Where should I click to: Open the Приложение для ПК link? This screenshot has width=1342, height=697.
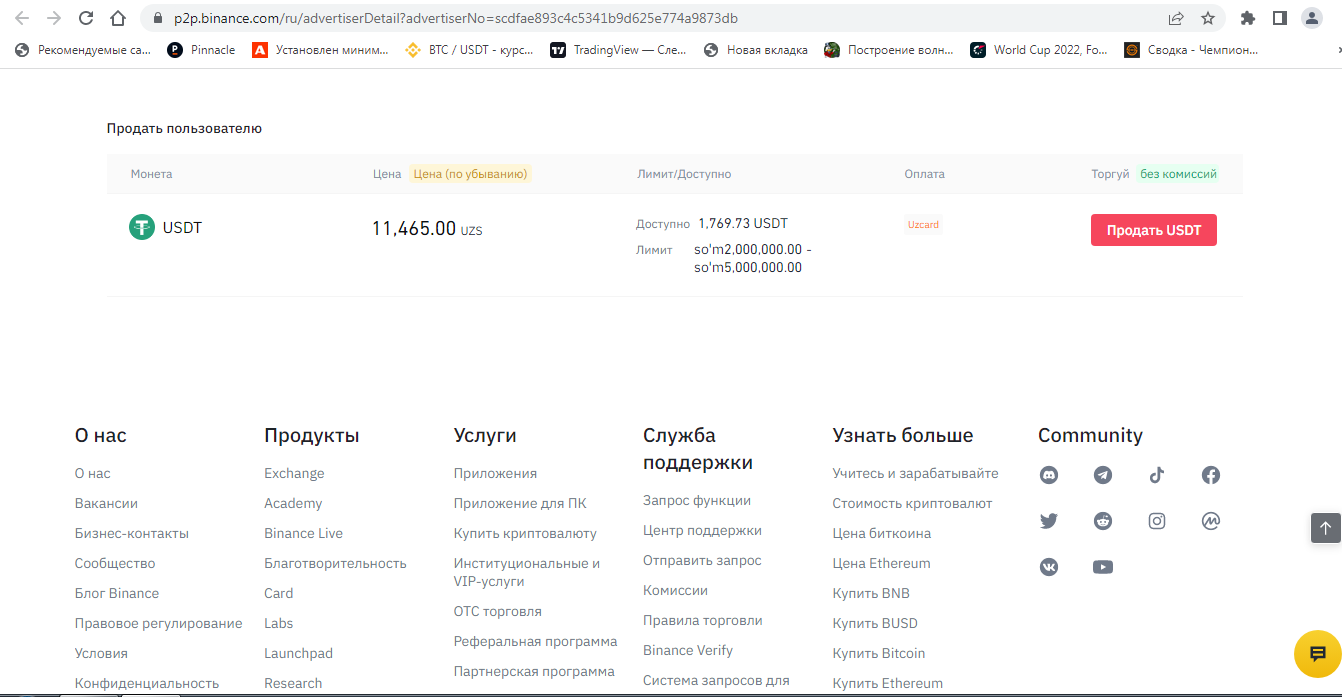(x=520, y=503)
